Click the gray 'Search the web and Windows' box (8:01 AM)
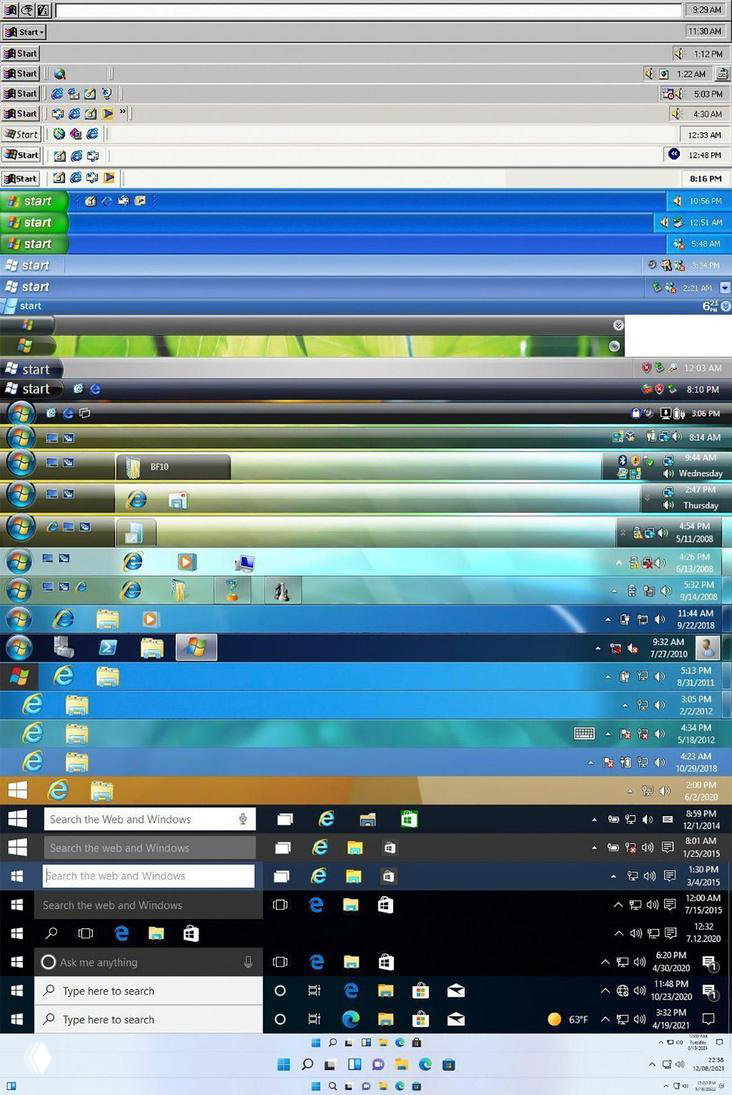732x1095 pixels. (149, 848)
